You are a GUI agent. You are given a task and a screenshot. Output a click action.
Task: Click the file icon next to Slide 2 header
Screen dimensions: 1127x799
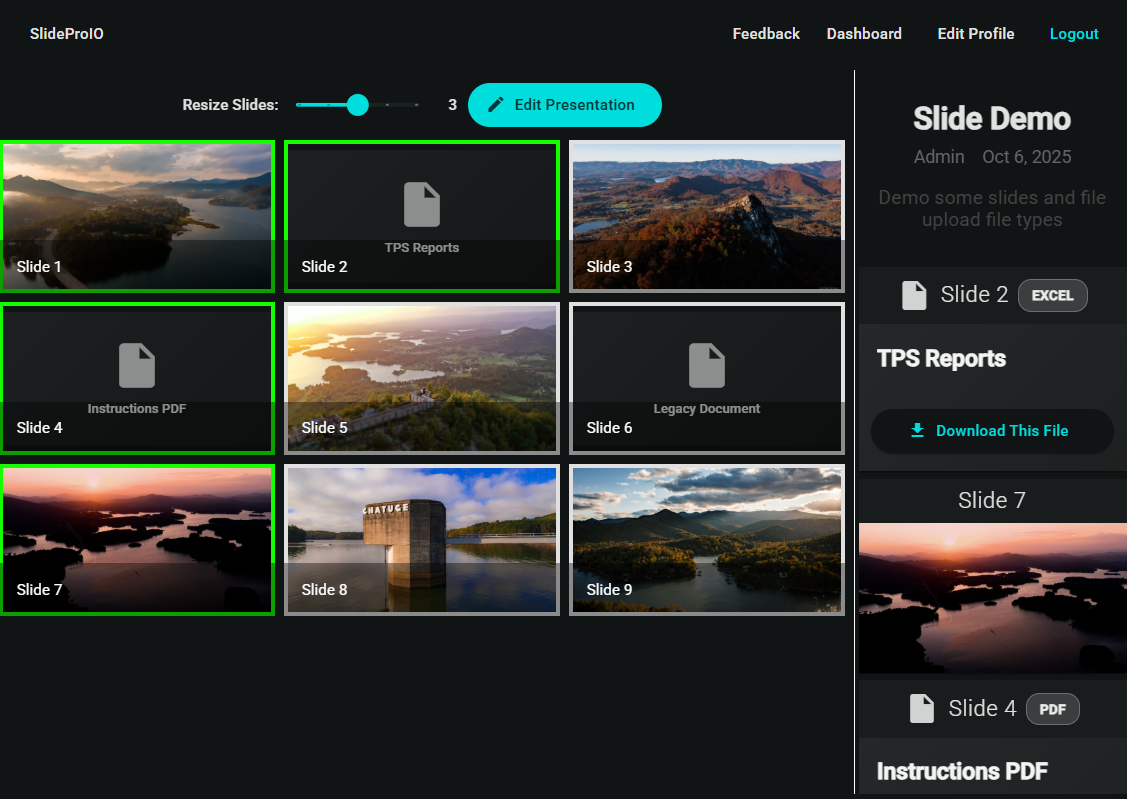[913, 294]
